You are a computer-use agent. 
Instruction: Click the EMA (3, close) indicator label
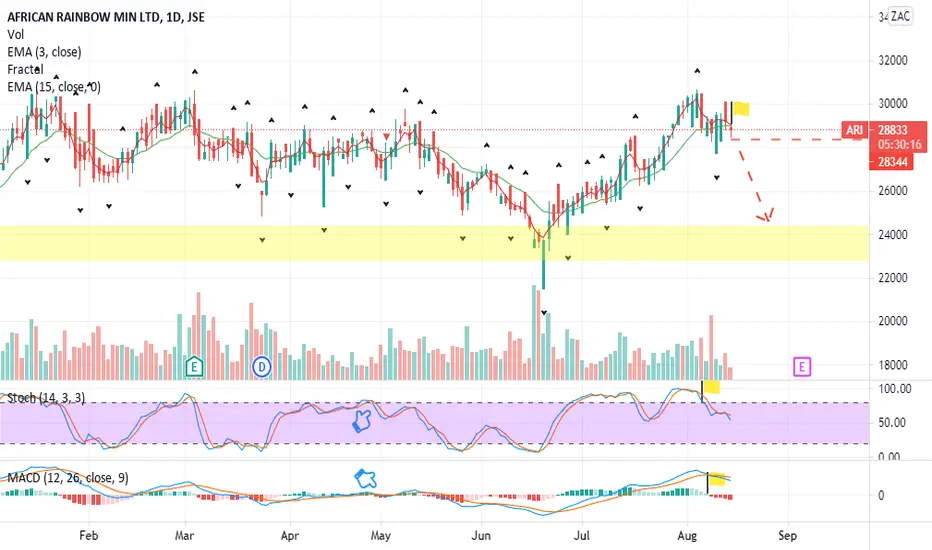pos(45,52)
